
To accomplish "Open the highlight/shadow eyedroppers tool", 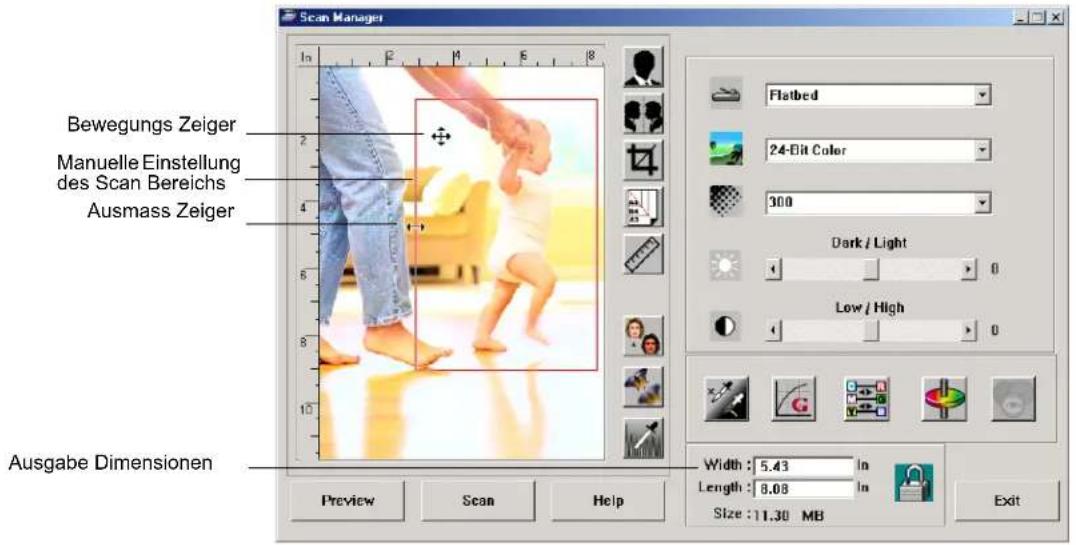I will coord(726,399).
